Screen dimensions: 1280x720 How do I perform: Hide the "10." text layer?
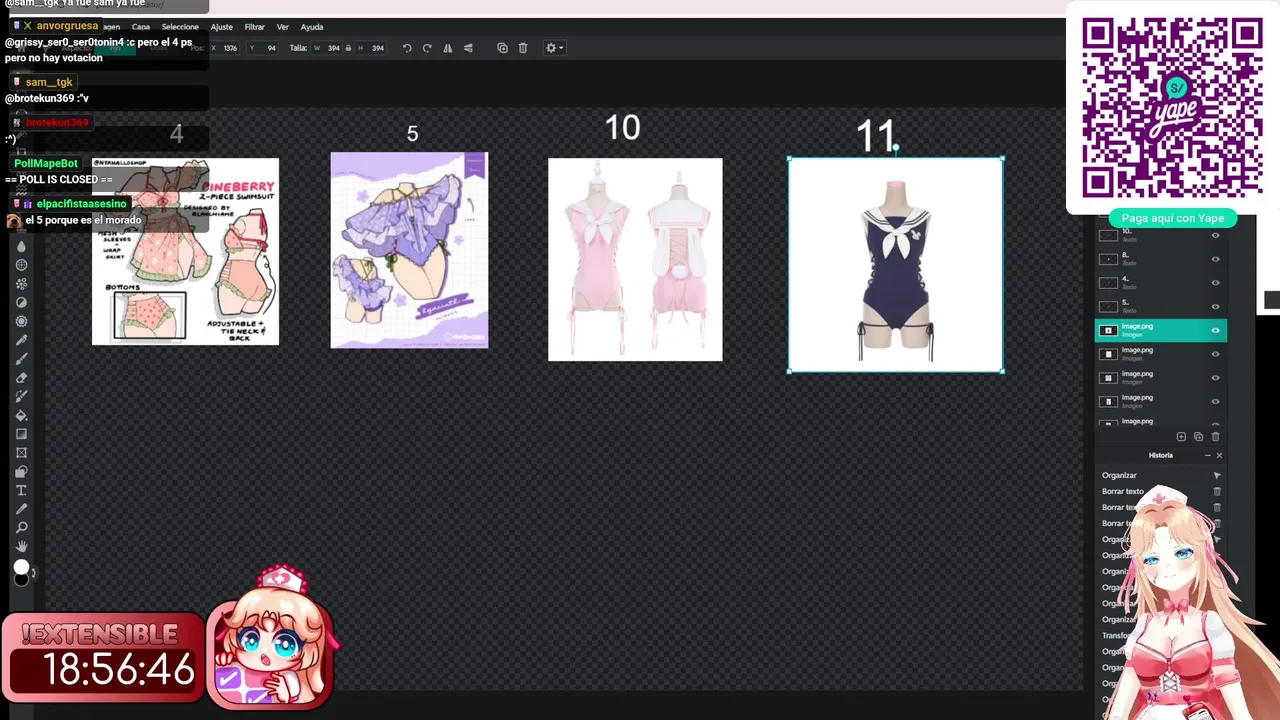[1216, 235]
